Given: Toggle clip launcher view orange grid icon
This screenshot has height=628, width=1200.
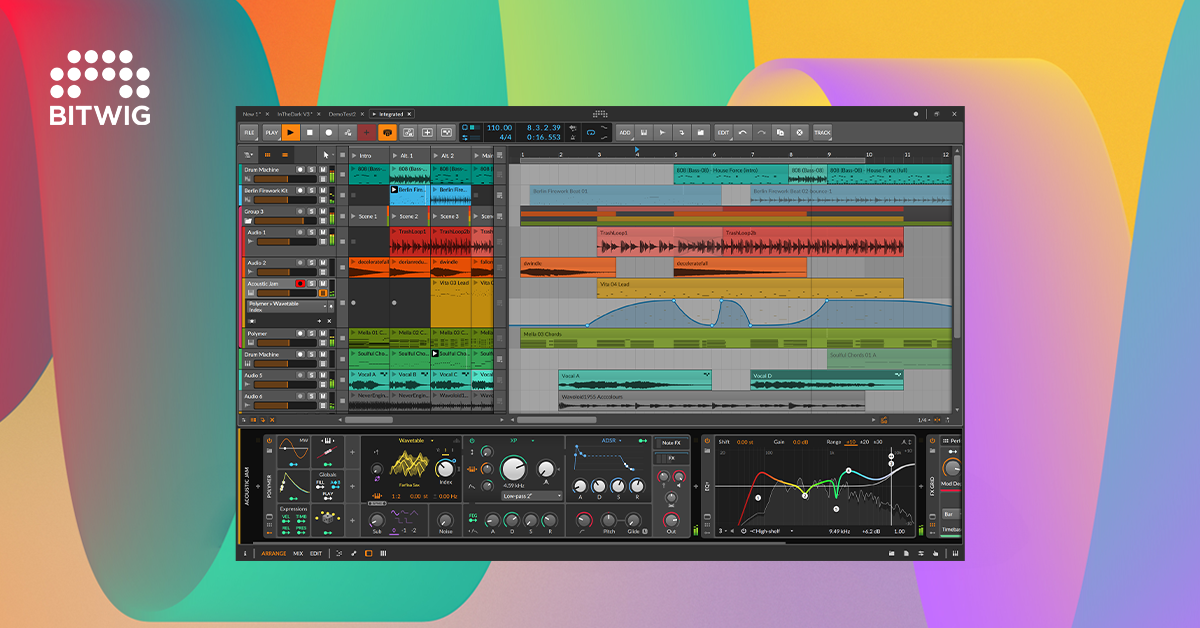Looking at the screenshot, I should [267, 155].
